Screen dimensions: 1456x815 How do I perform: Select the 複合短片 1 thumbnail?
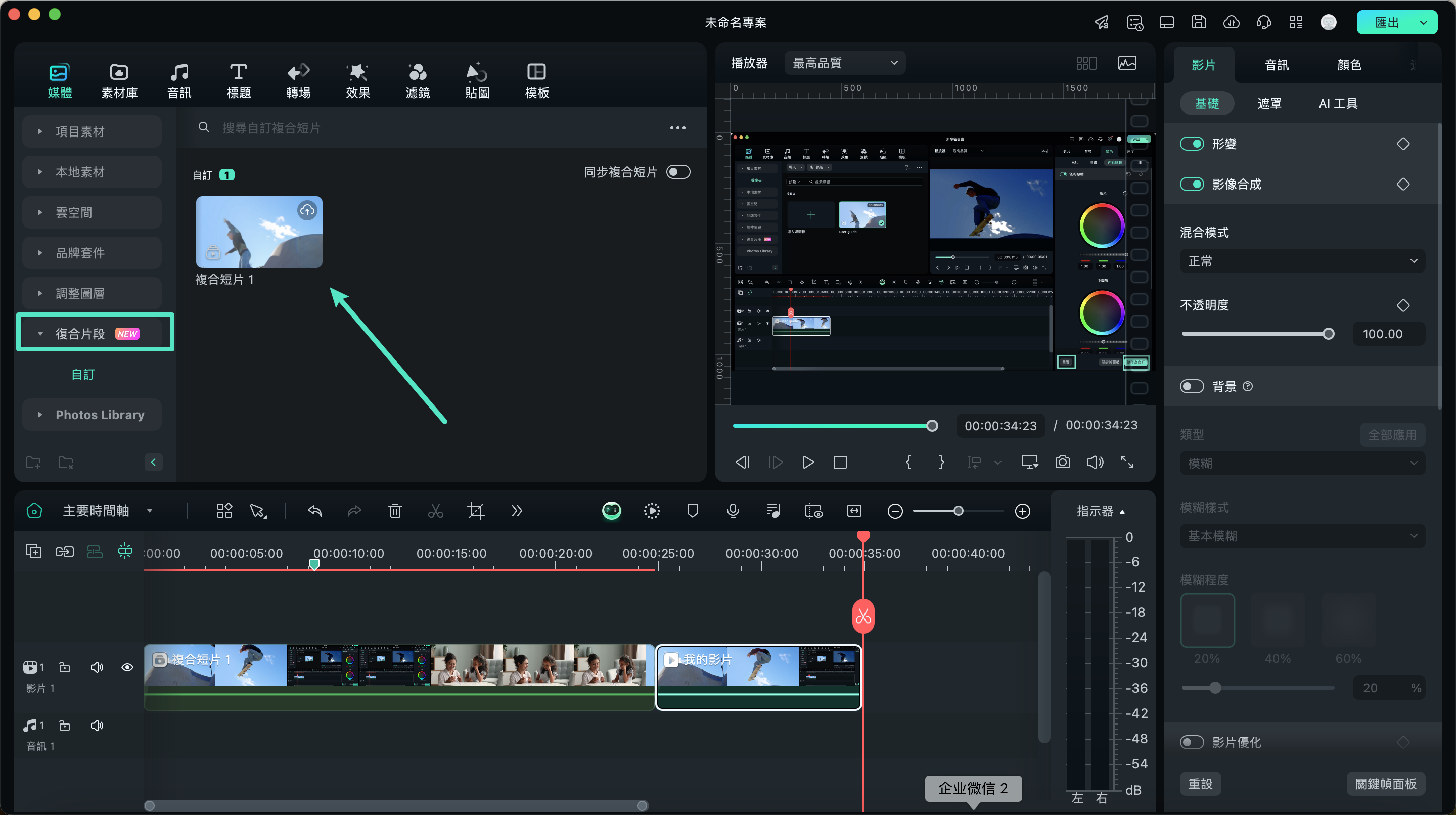pos(259,232)
